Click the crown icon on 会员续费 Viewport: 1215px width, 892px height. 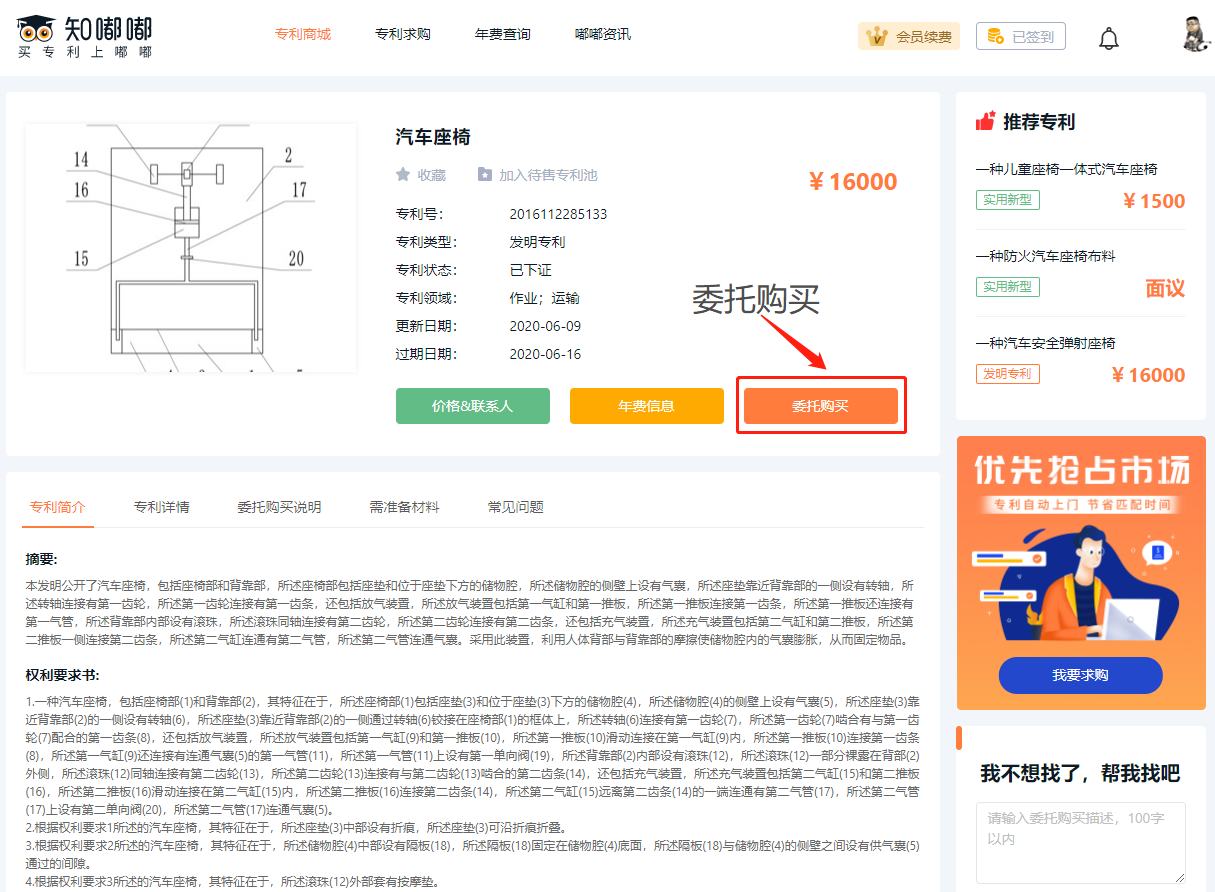[878, 37]
